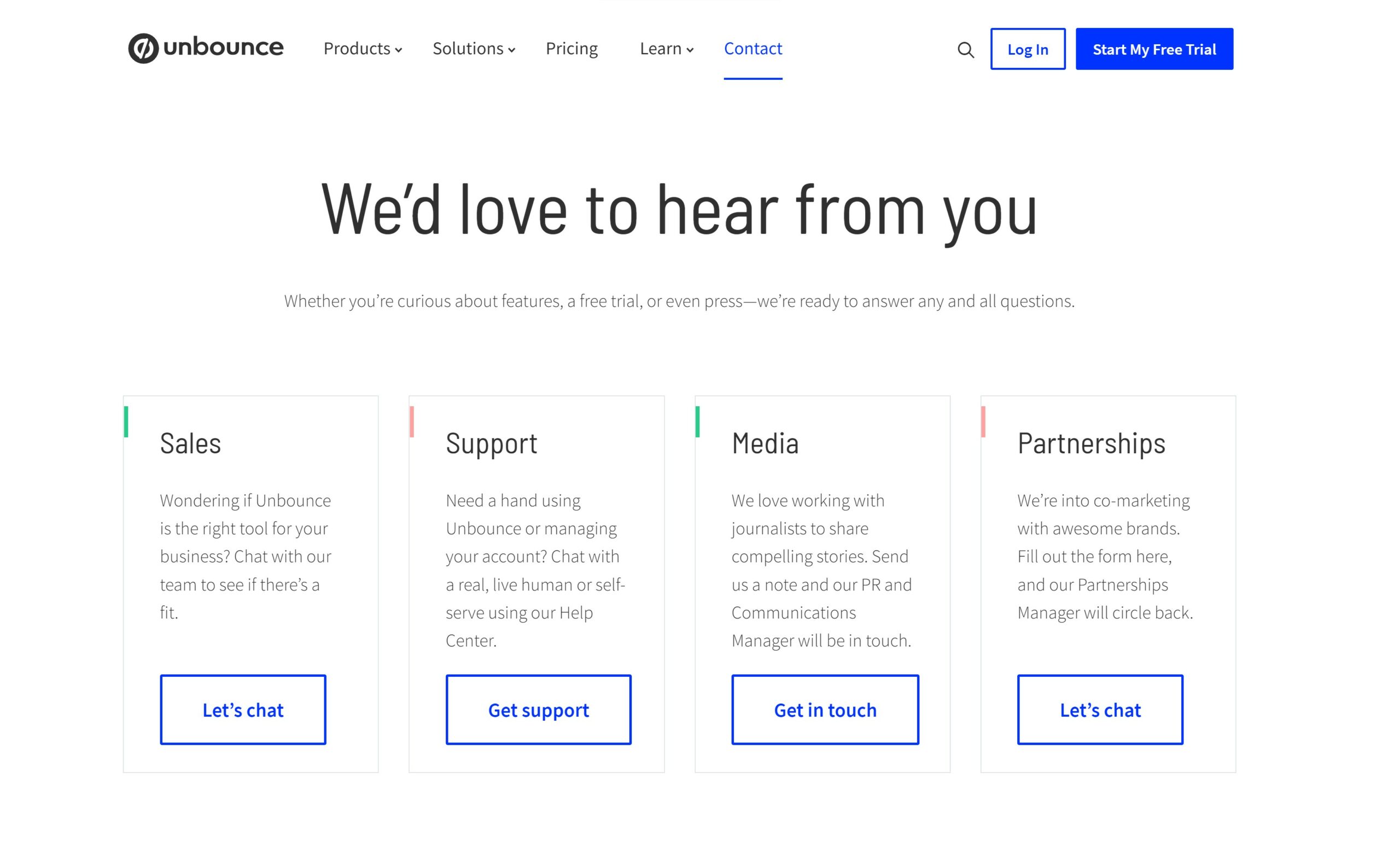Click the Sales Let's chat button
This screenshot has width=1400, height=842.
[x=243, y=711]
